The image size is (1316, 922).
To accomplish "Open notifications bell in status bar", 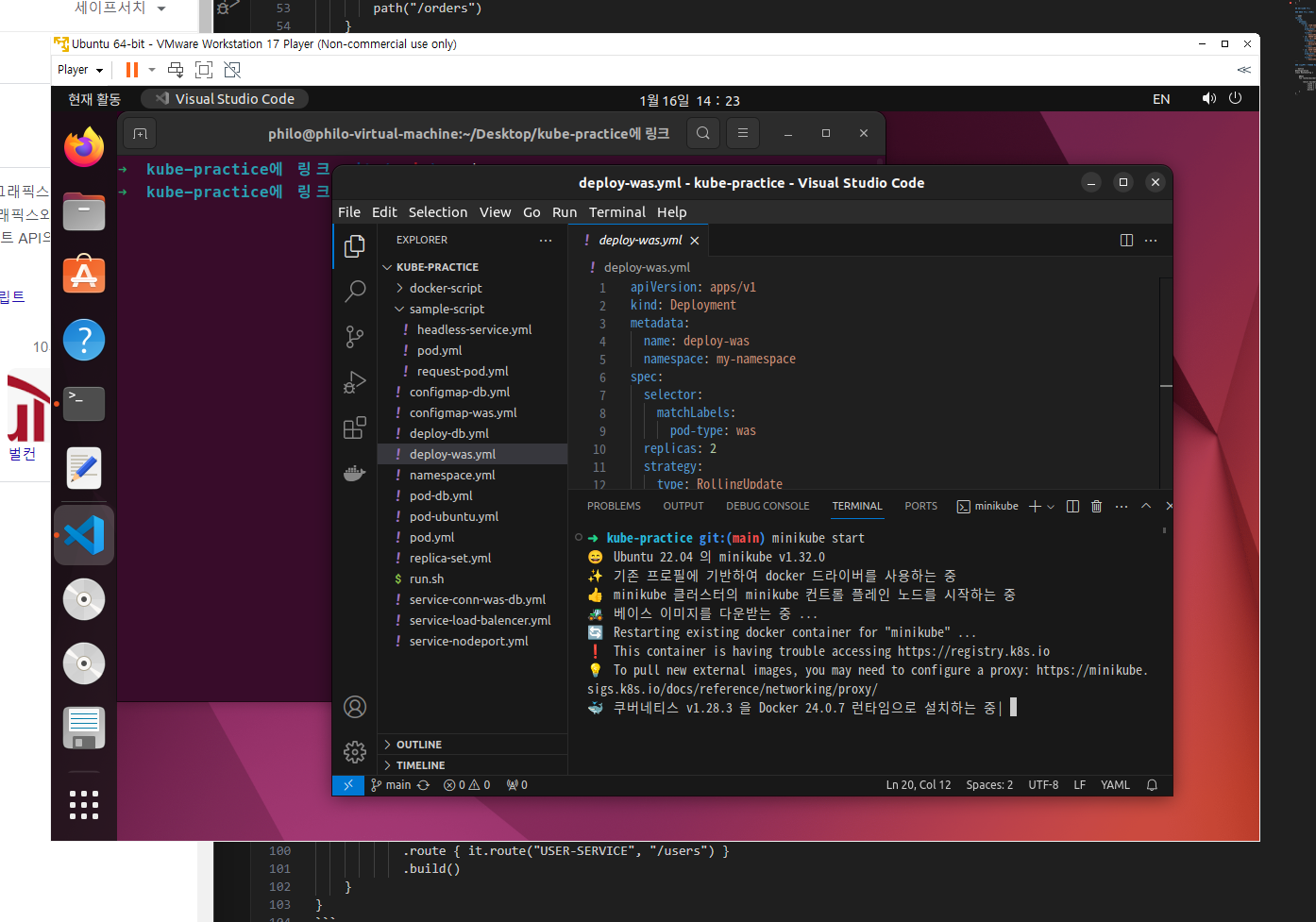I will tap(1152, 785).
